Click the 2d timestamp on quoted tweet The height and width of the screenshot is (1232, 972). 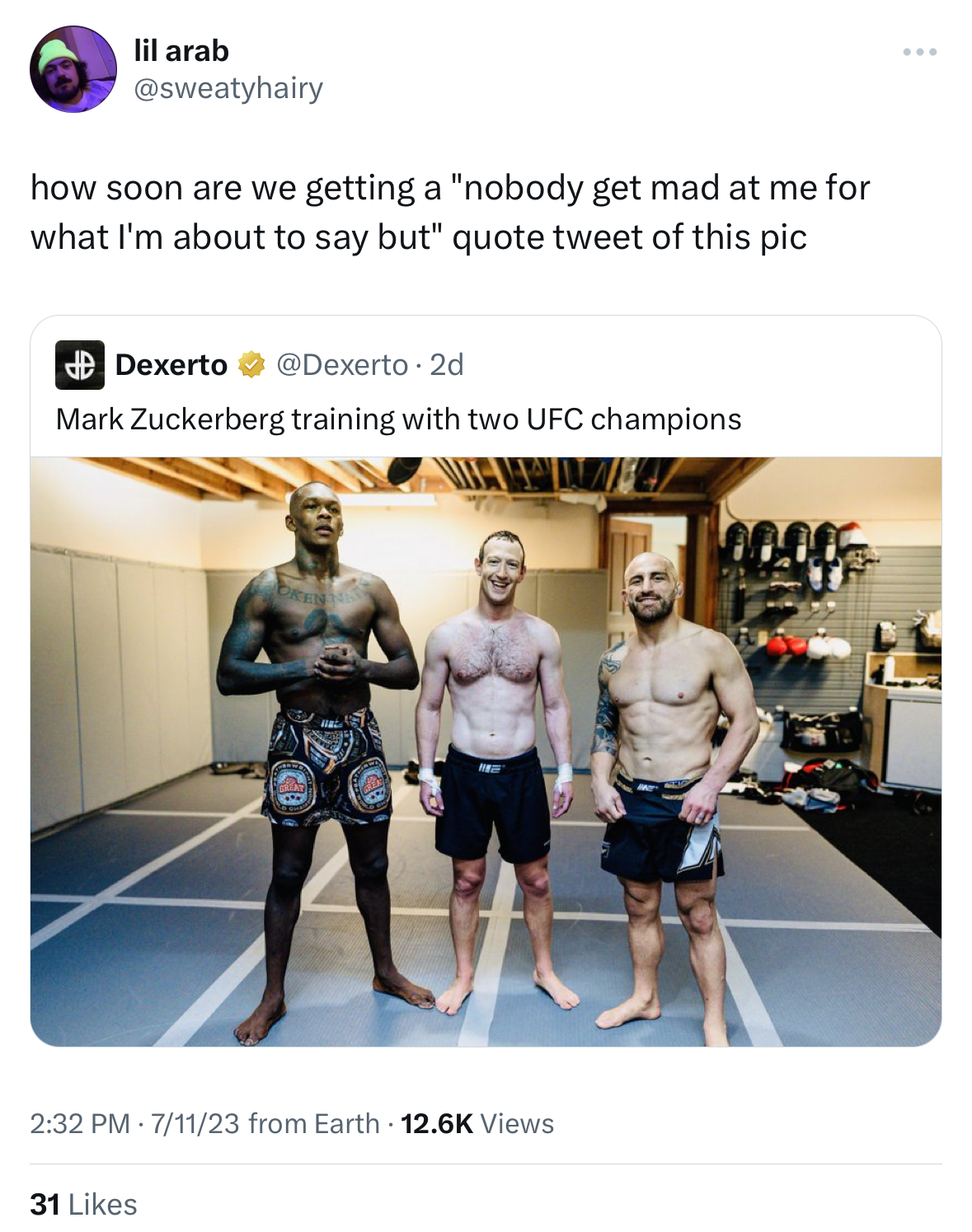point(447,364)
